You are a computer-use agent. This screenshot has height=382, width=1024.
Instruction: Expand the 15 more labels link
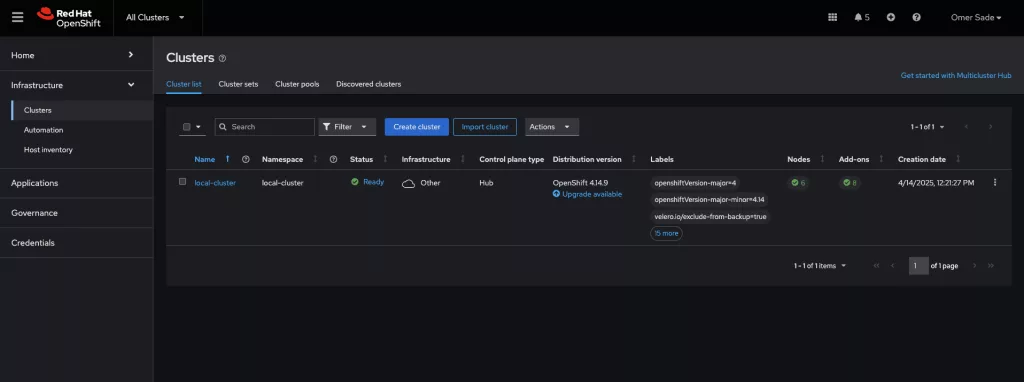[x=666, y=233]
